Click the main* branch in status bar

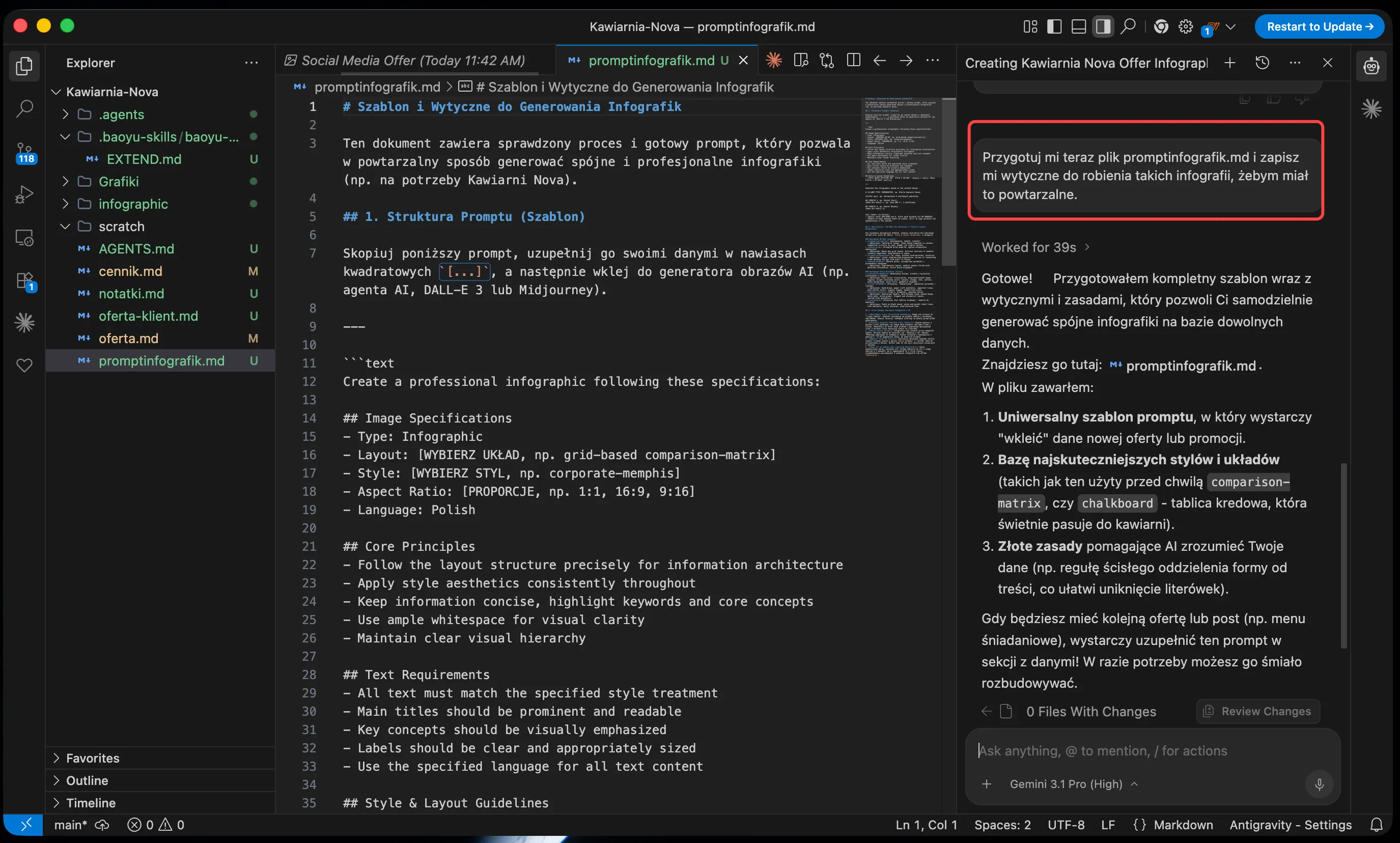pyautogui.click(x=70, y=825)
